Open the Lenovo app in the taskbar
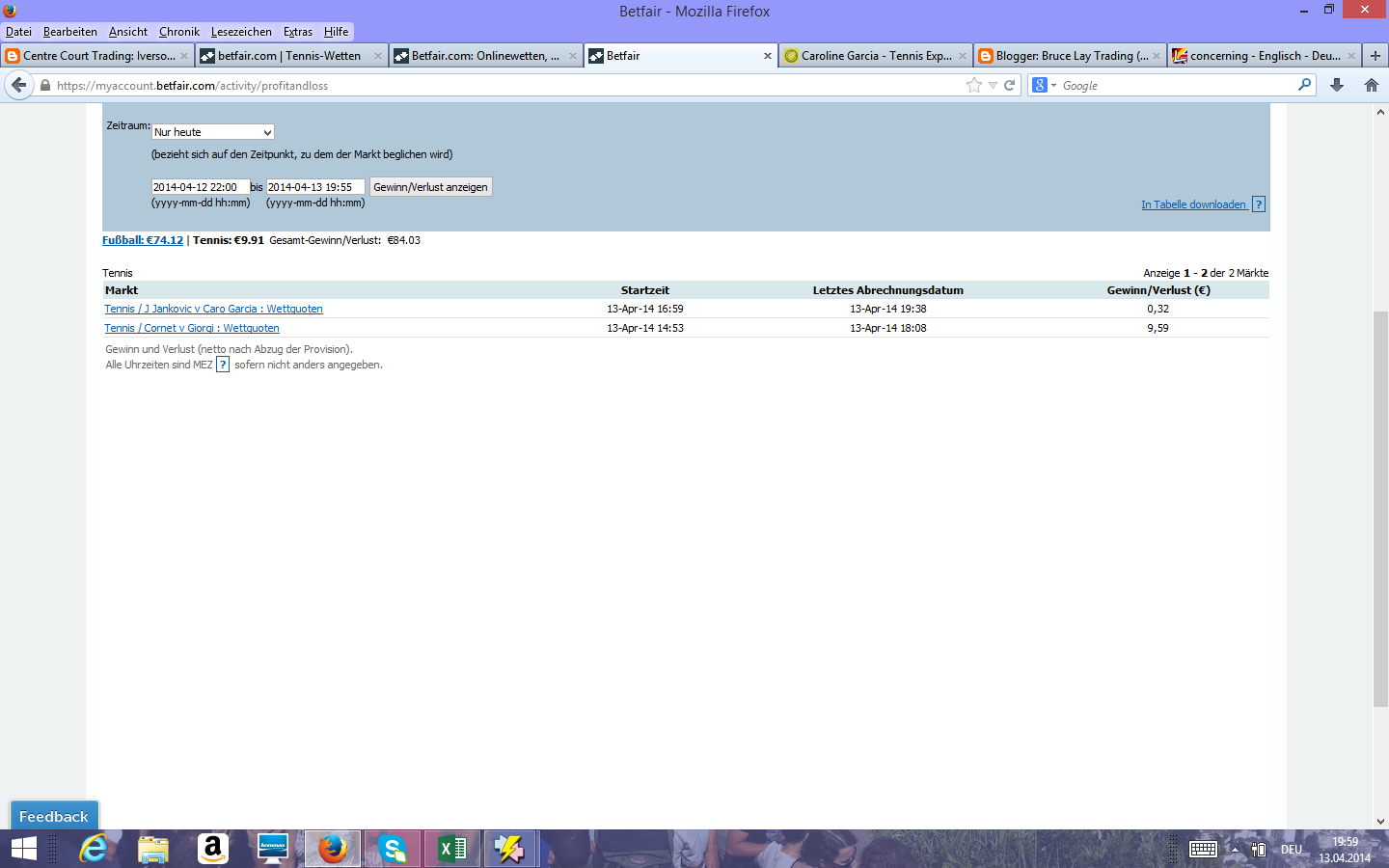 (273, 849)
